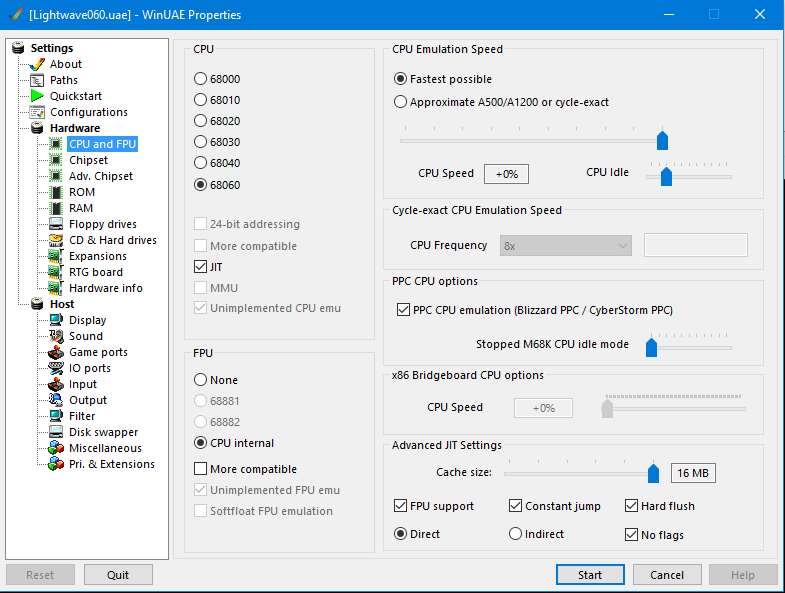Toggle the JIT checkbox

click(x=200, y=267)
